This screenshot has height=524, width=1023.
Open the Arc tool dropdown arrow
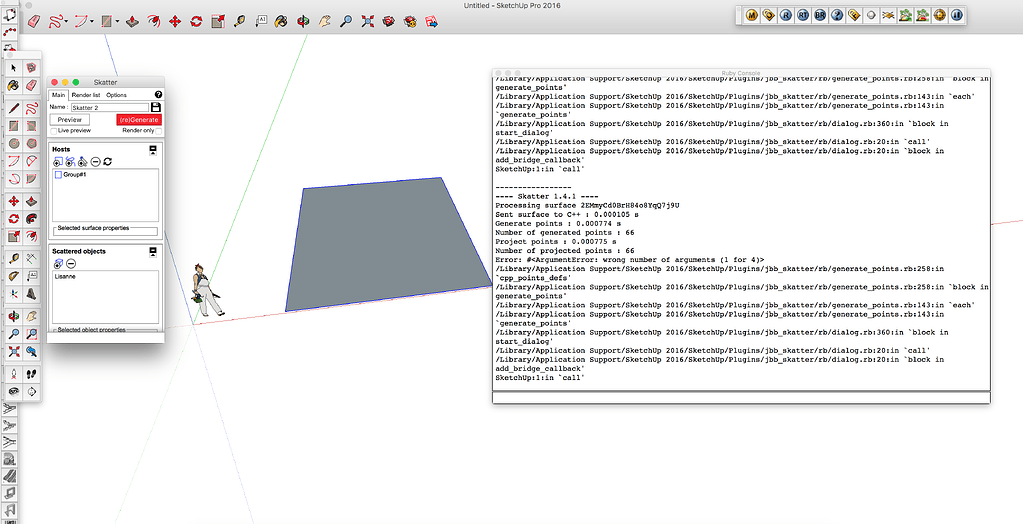point(92,22)
